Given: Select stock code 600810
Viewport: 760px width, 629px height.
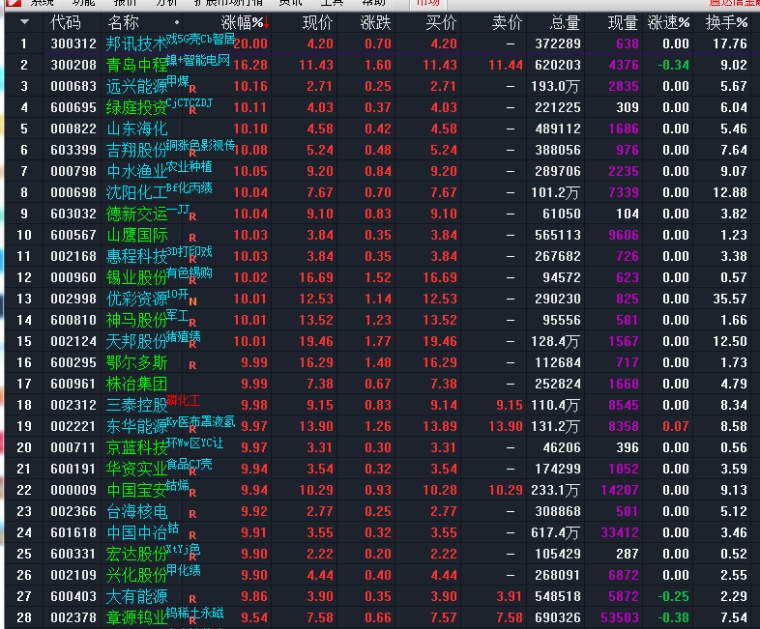Looking at the screenshot, I should 74,320.
